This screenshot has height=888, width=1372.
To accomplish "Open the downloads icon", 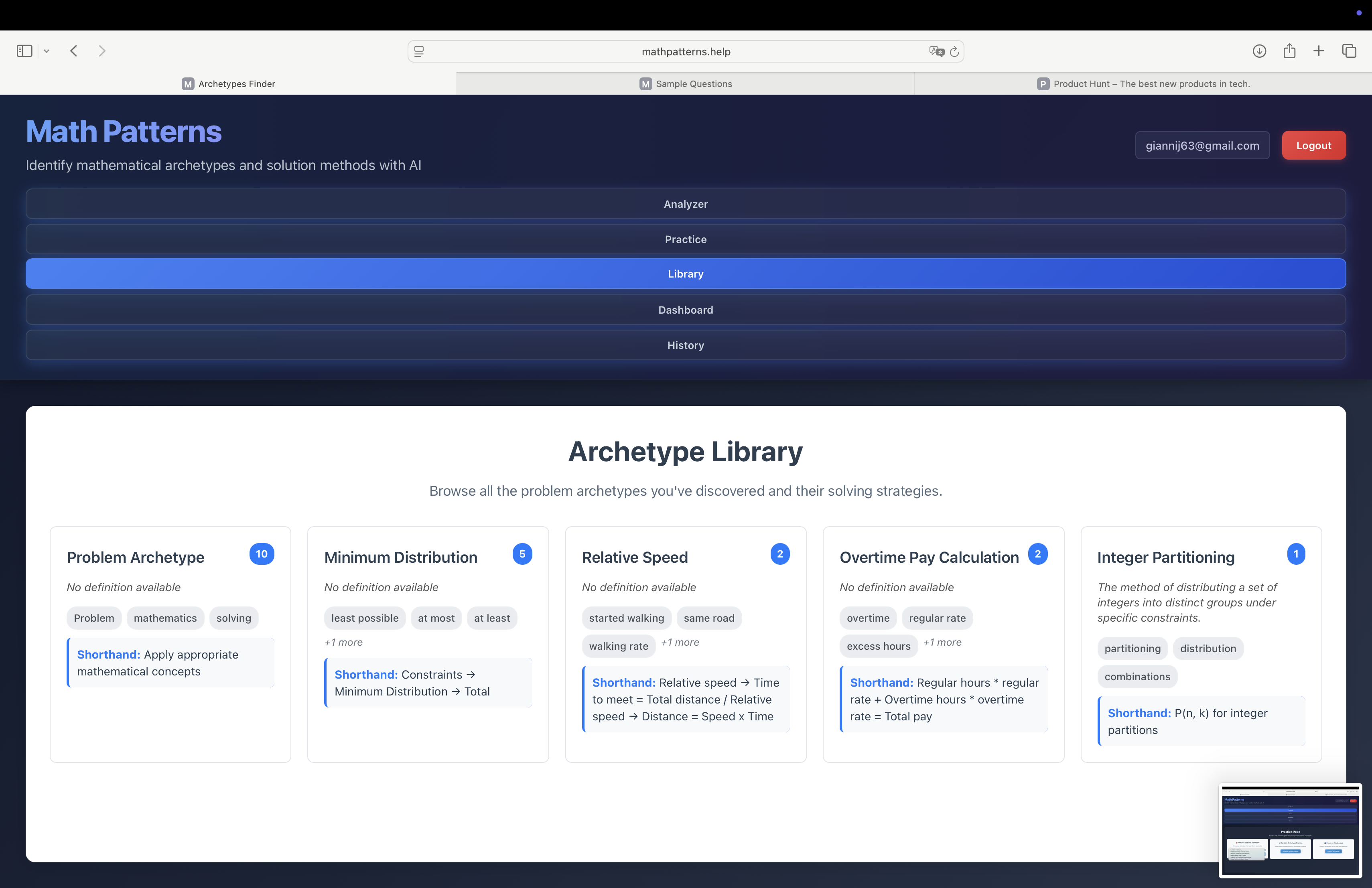I will pyautogui.click(x=1259, y=51).
